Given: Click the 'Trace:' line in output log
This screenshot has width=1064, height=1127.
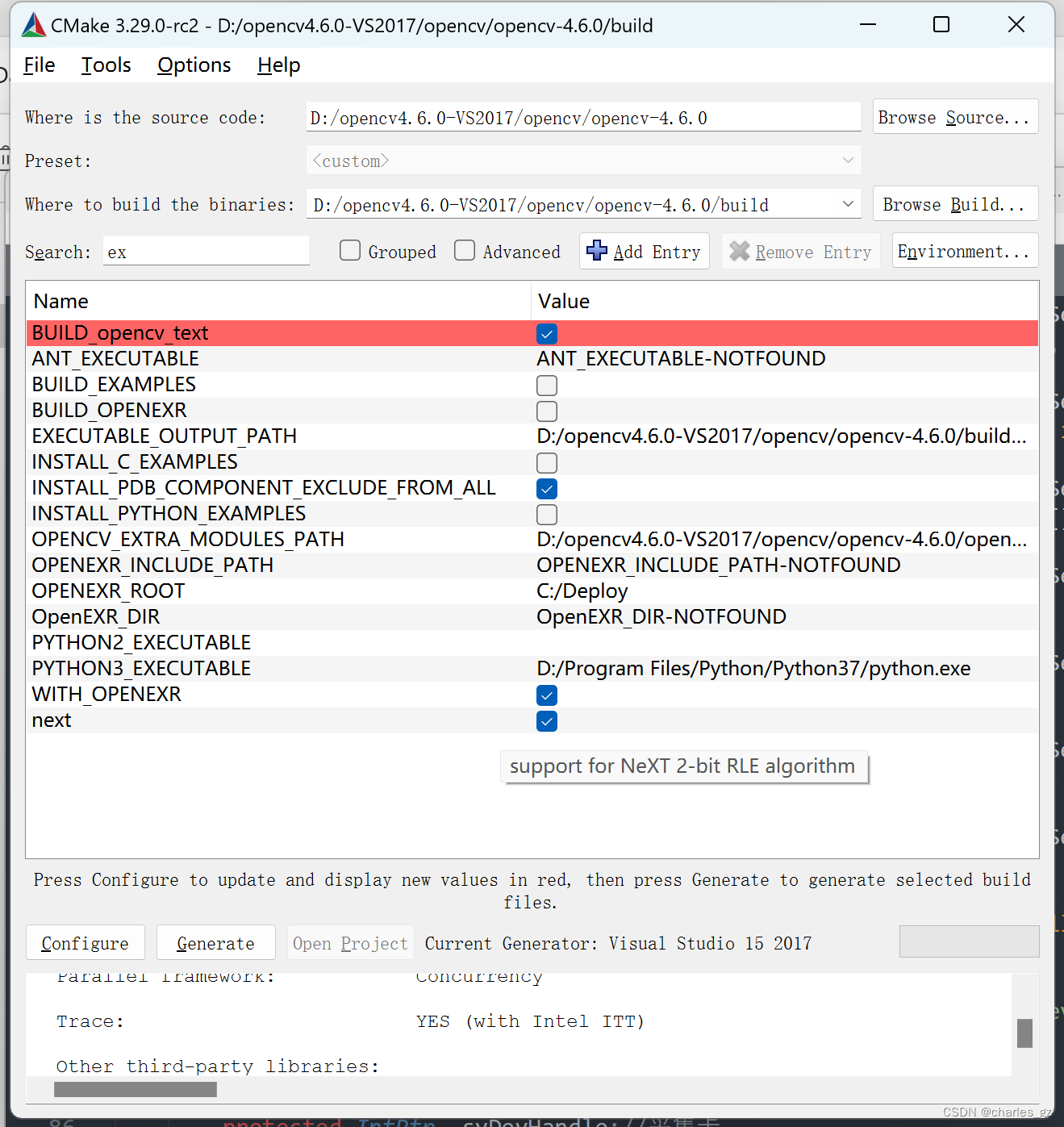Looking at the screenshot, I should click(90, 1021).
